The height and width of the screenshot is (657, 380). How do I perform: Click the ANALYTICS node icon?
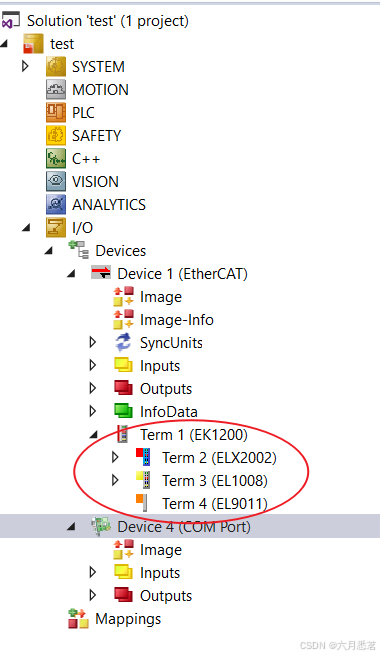[56, 204]
